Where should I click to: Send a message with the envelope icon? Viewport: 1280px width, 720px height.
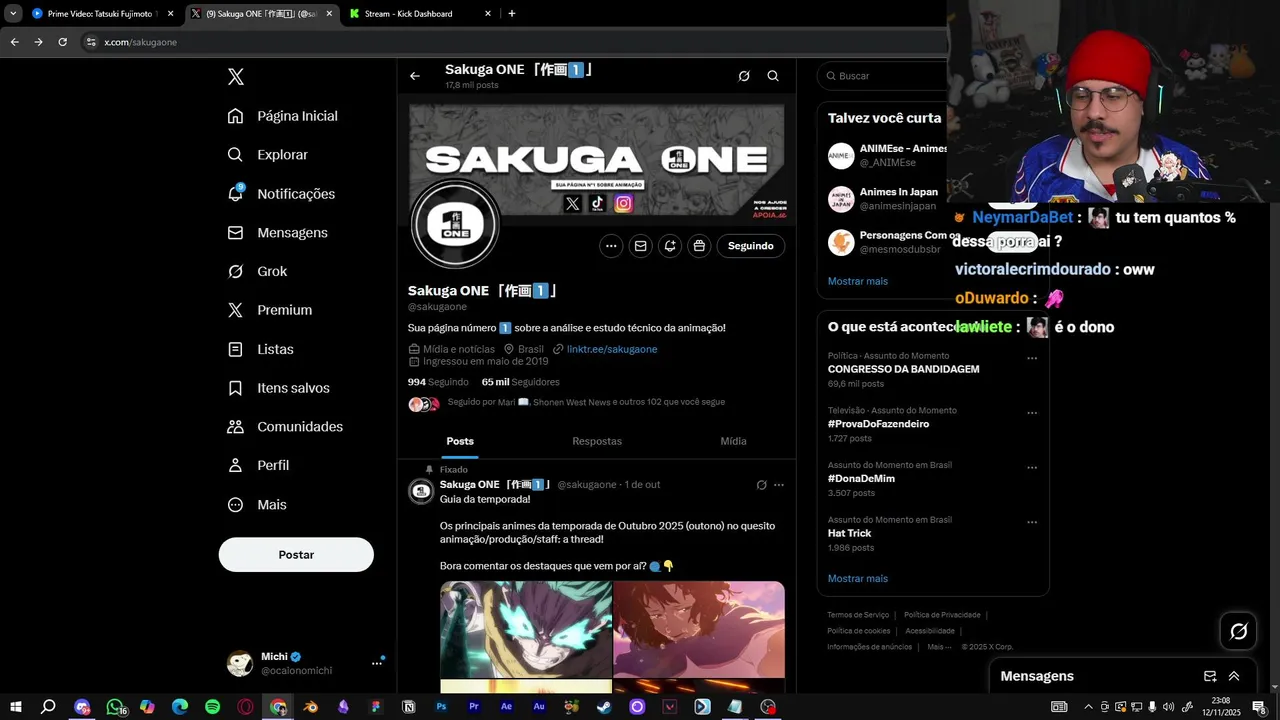[x=641, y=246]
